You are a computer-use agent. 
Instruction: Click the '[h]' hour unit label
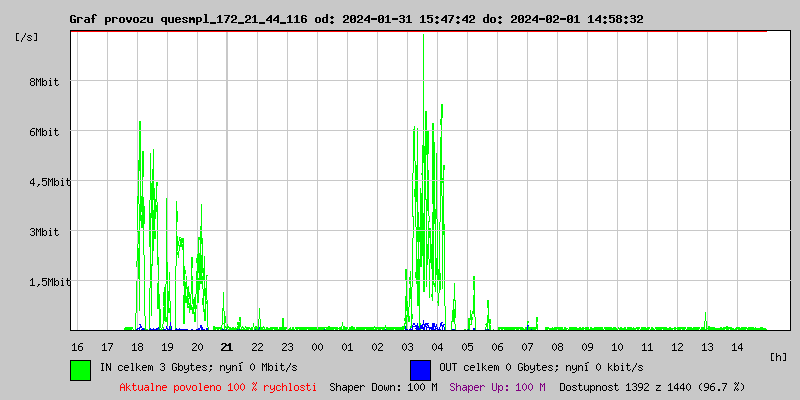click(778, 357)
